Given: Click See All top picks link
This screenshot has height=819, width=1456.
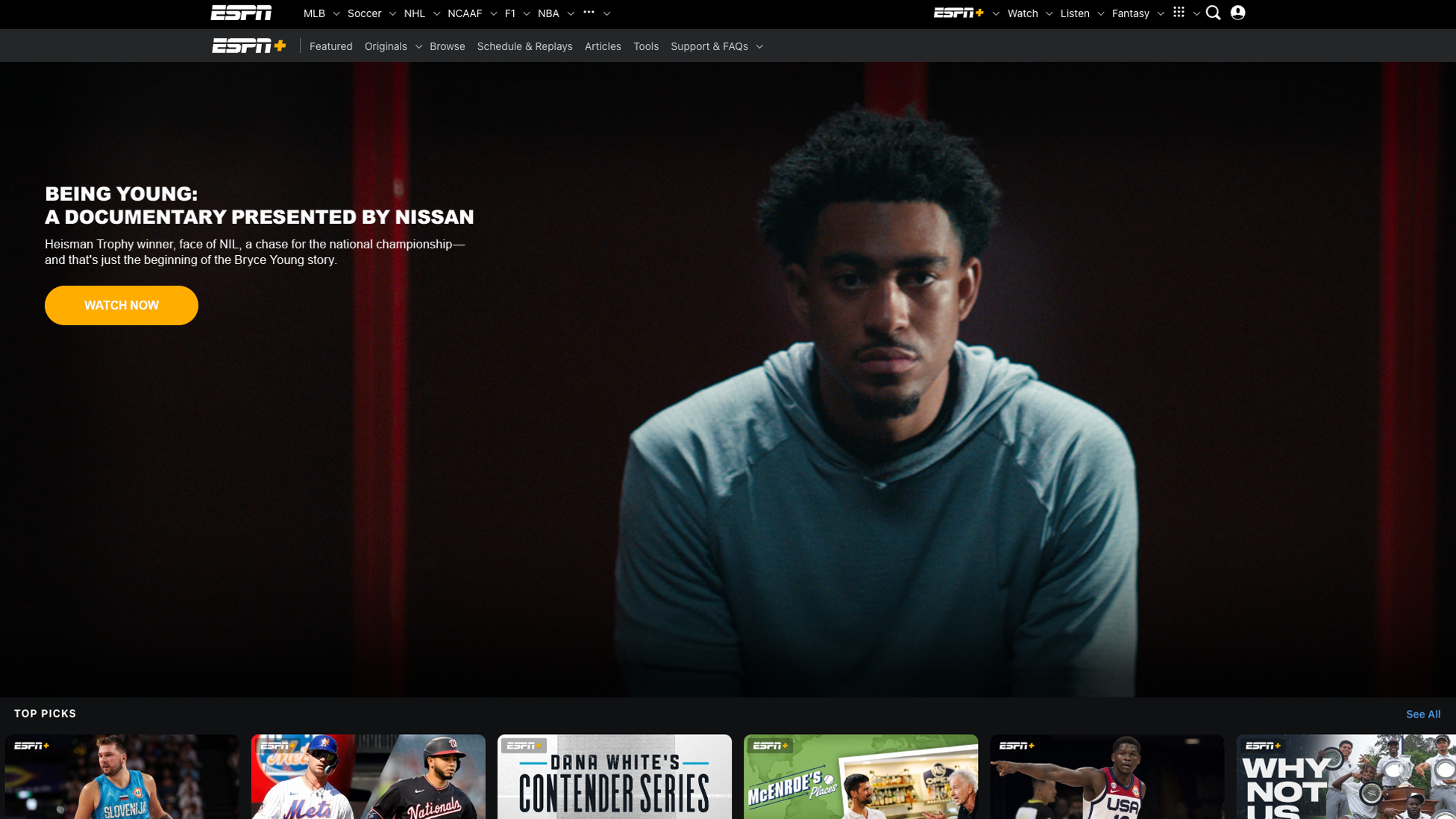Looking at the screenshot, I should point(1422,714).
